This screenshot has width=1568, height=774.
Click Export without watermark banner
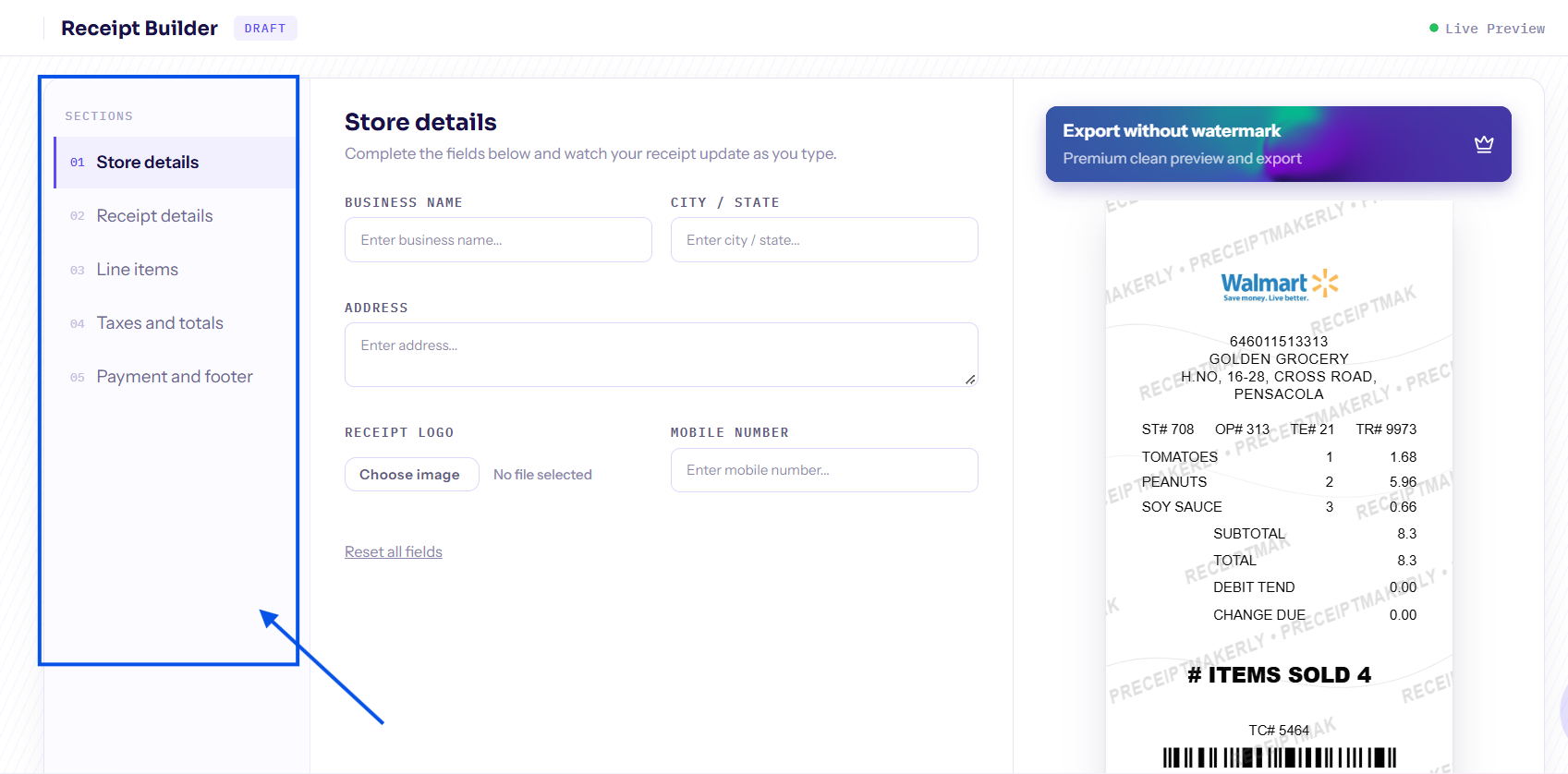coord(1279,144)
